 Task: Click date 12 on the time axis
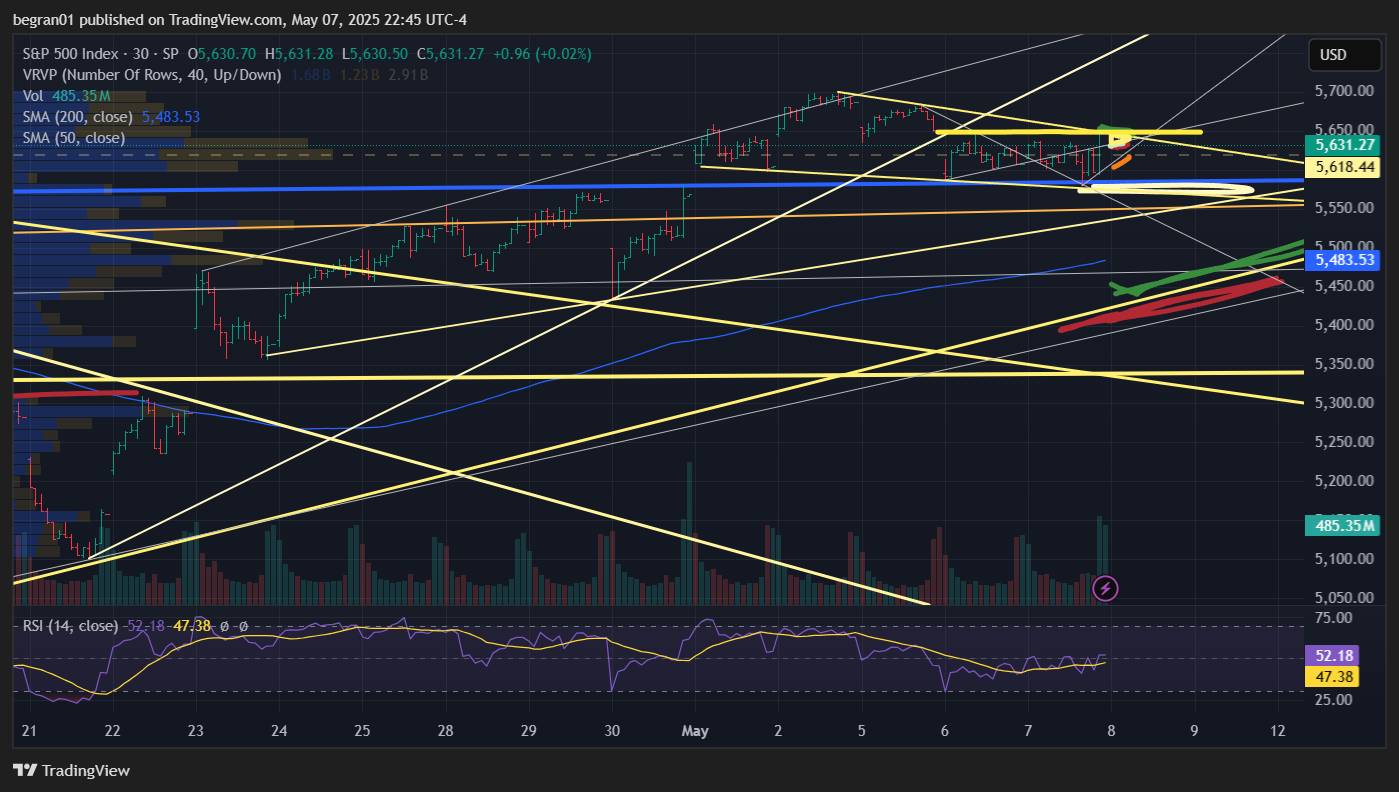(1278, 731)
